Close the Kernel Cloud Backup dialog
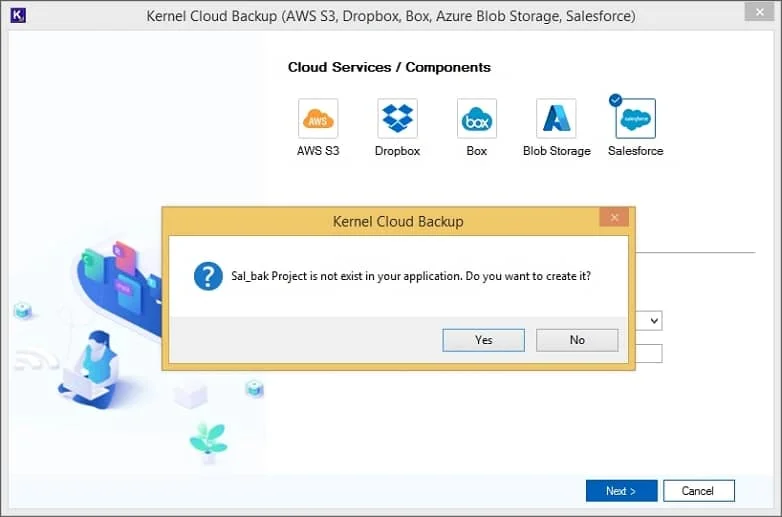This screenshot has height=517, width=782. [x=614, y=217]
